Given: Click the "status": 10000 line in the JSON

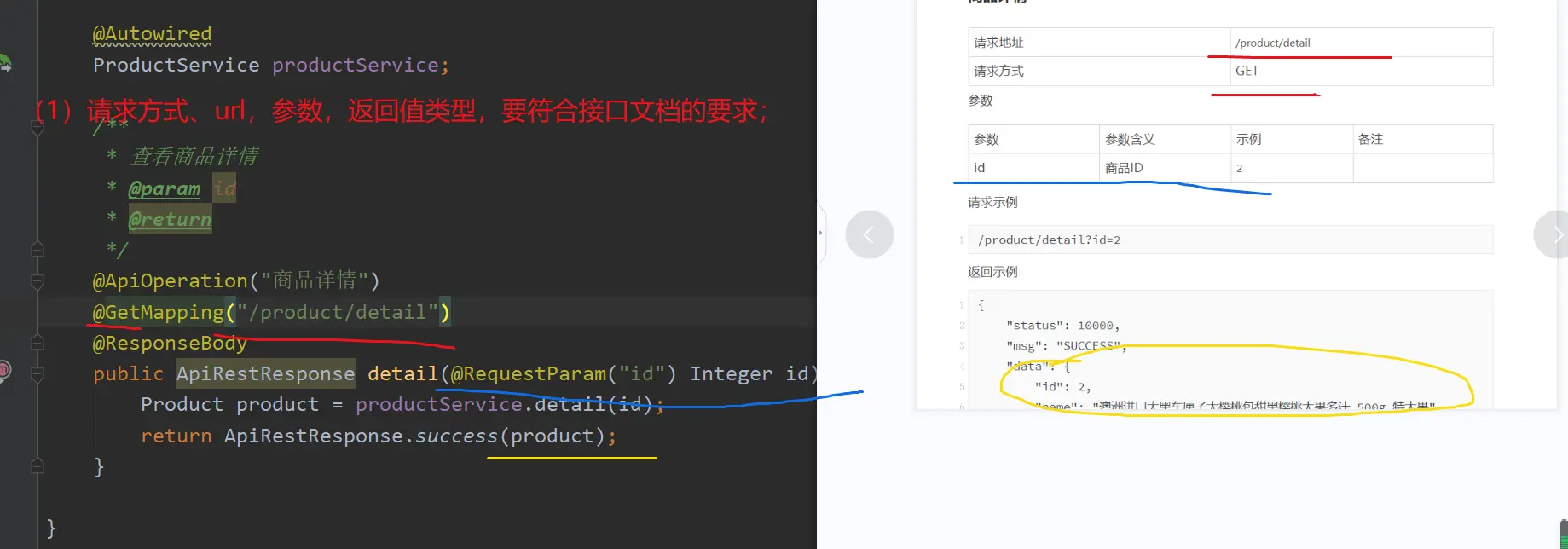Looking at the screenshot, I should click(1062, 325).
